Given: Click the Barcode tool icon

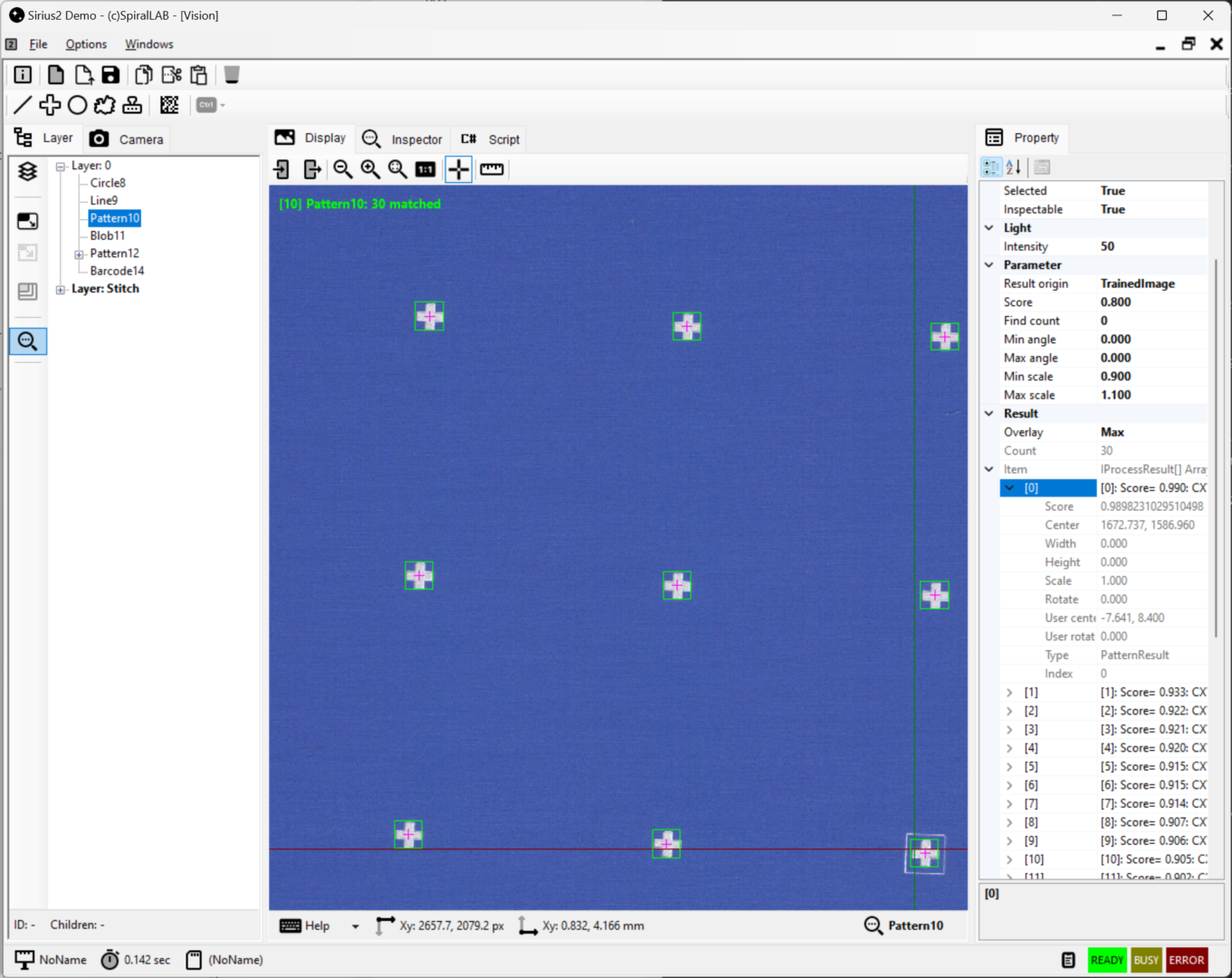Looking at the screenshot, I should (x=169, y=105).
